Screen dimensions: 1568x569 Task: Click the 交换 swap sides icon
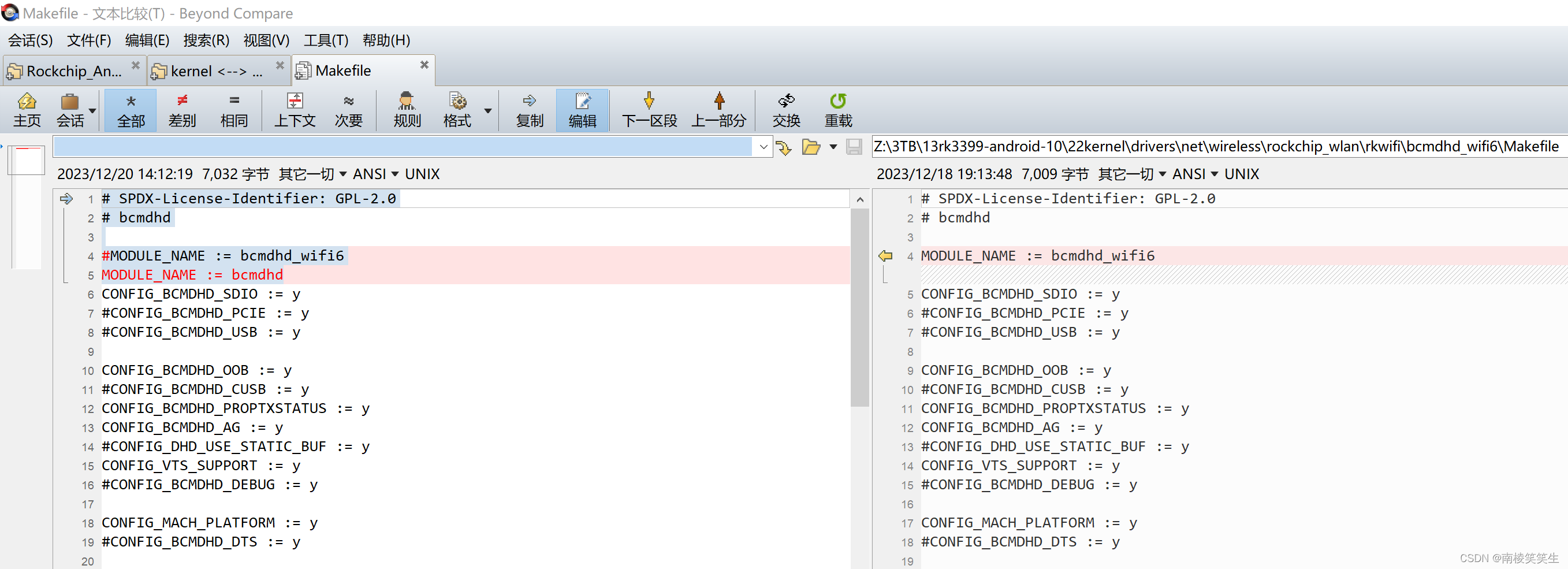(x=787, y=110)
